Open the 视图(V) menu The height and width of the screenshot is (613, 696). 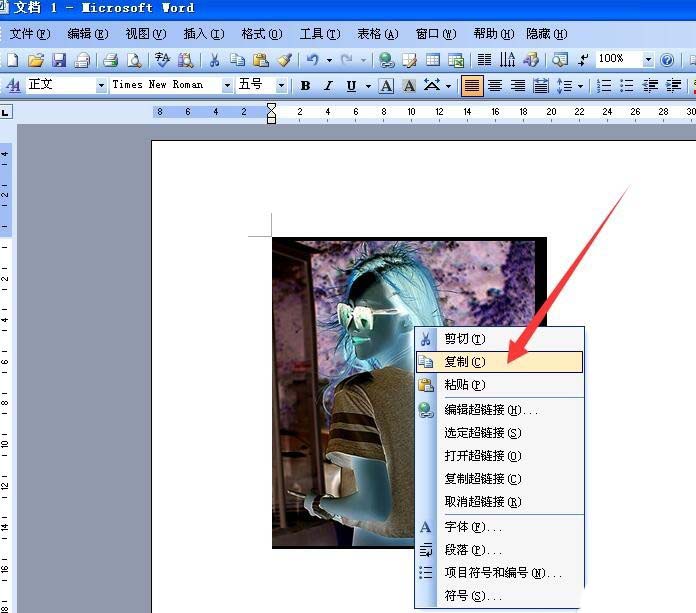pos(146,34)
